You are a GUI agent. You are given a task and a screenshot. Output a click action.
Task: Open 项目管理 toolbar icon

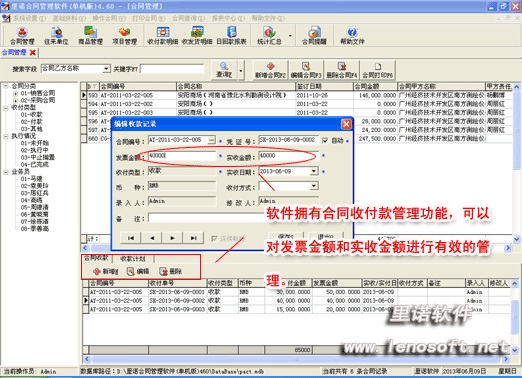pyautogui.click(x=125, y=35)
